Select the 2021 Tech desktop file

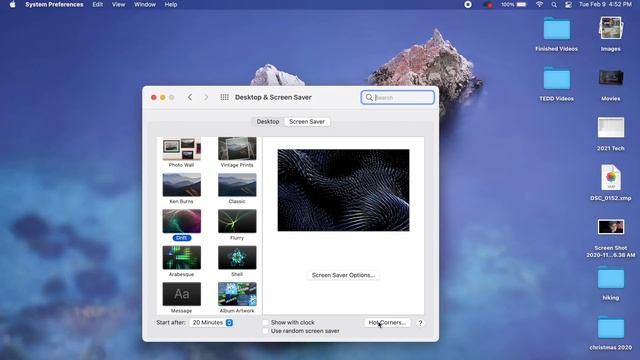pyautogui.click(x=611, y=134)
